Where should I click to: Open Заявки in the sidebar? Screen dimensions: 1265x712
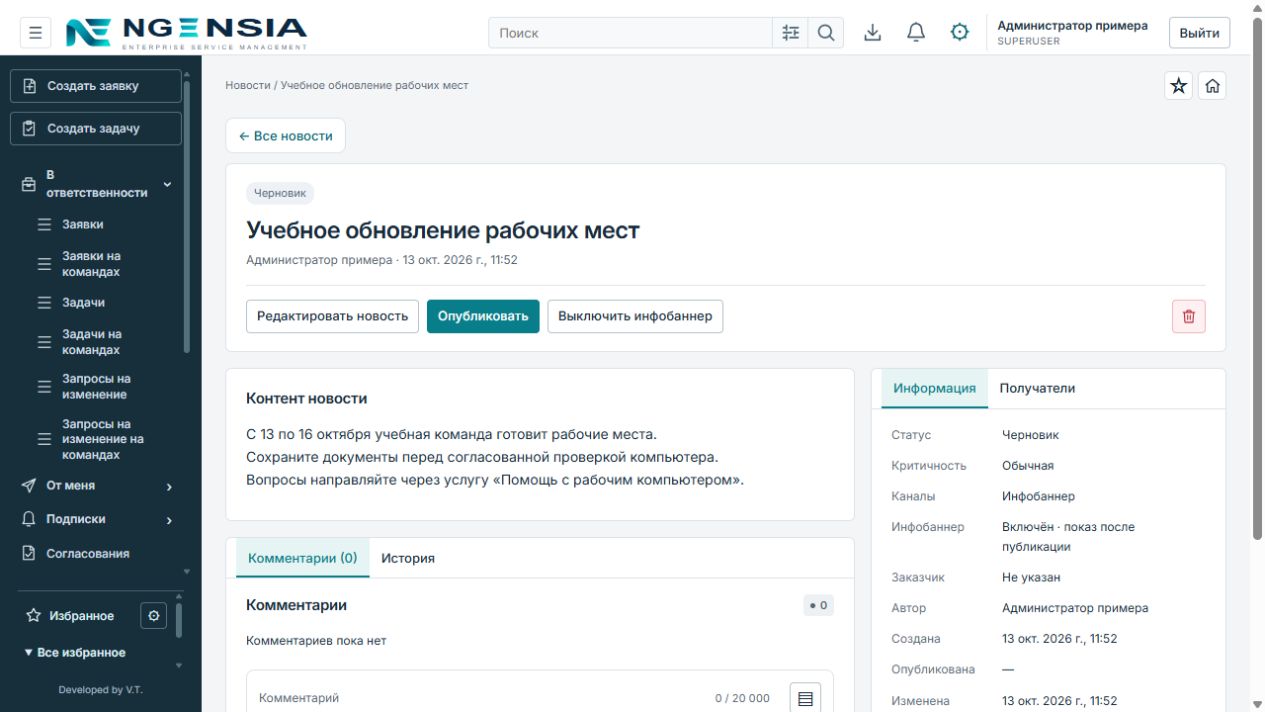coord(83,225)
